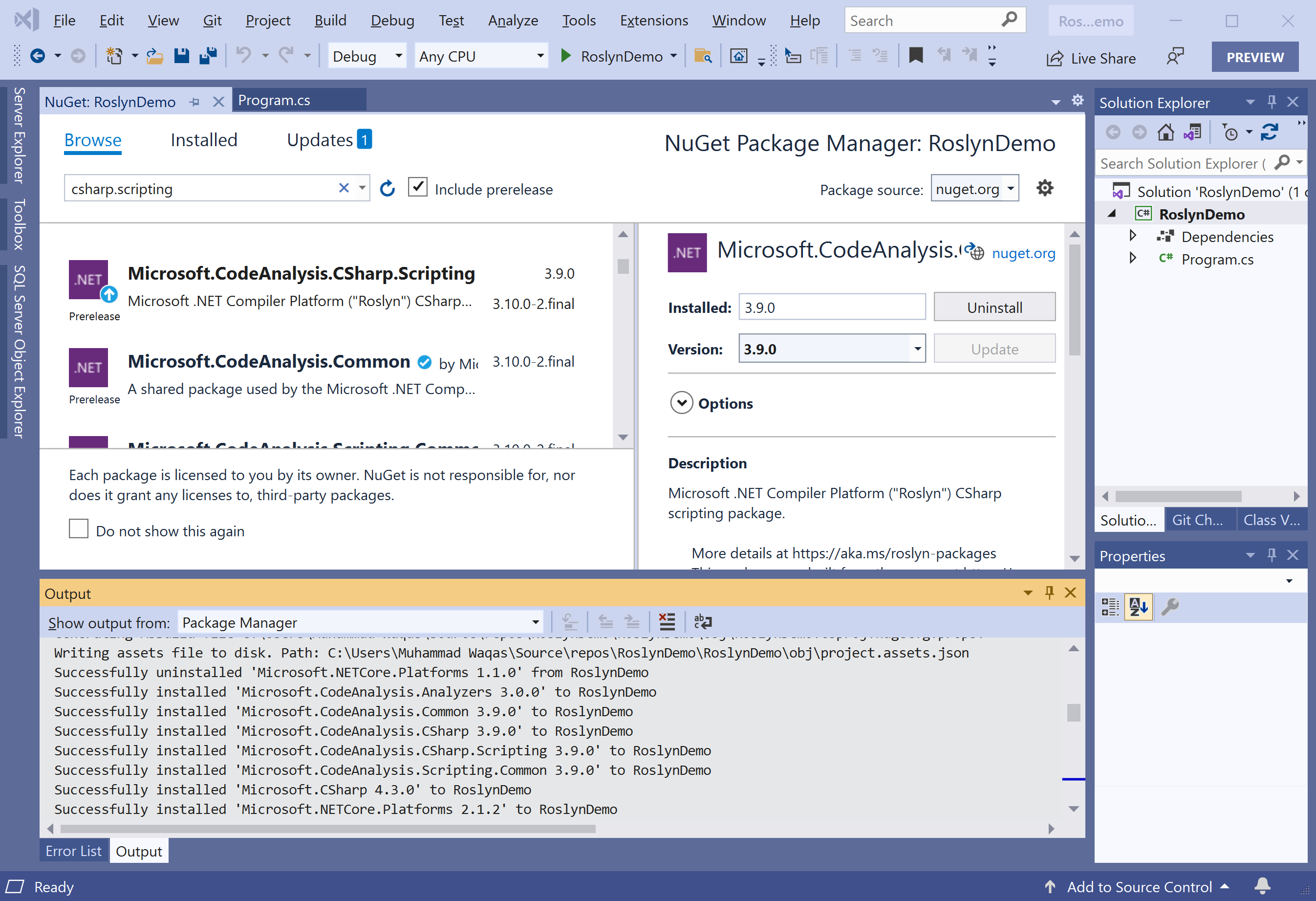Check Do not show this again
Screen dimensions: 1316x901
pos(79,529)
